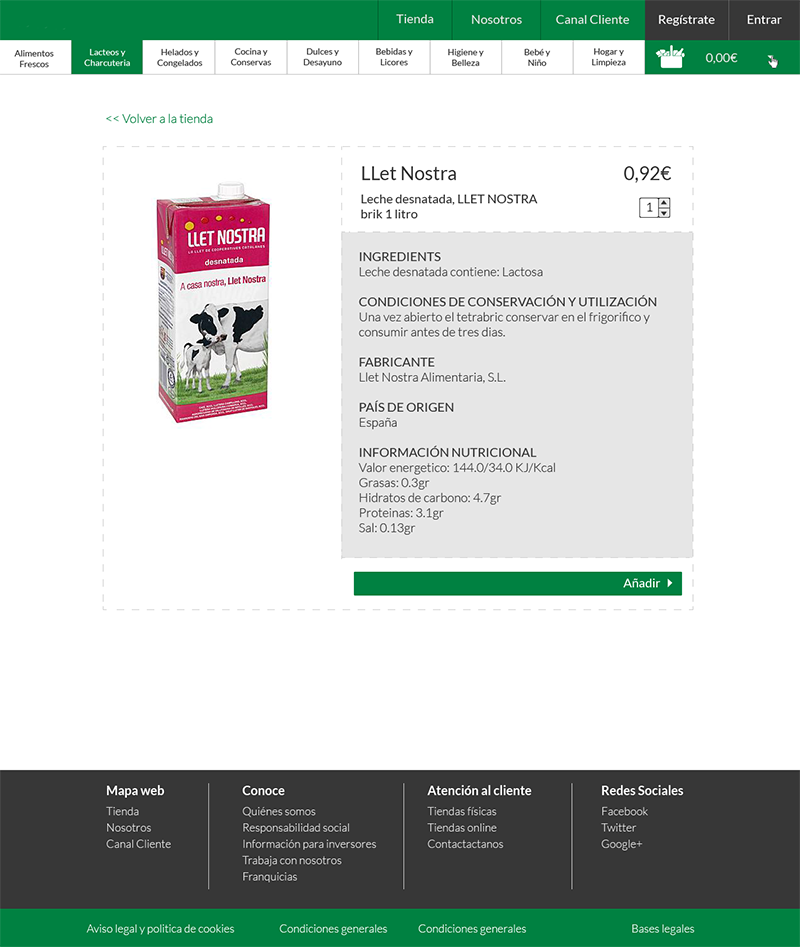
Task: Click Tienda in top menu
Action: (415, 19)
